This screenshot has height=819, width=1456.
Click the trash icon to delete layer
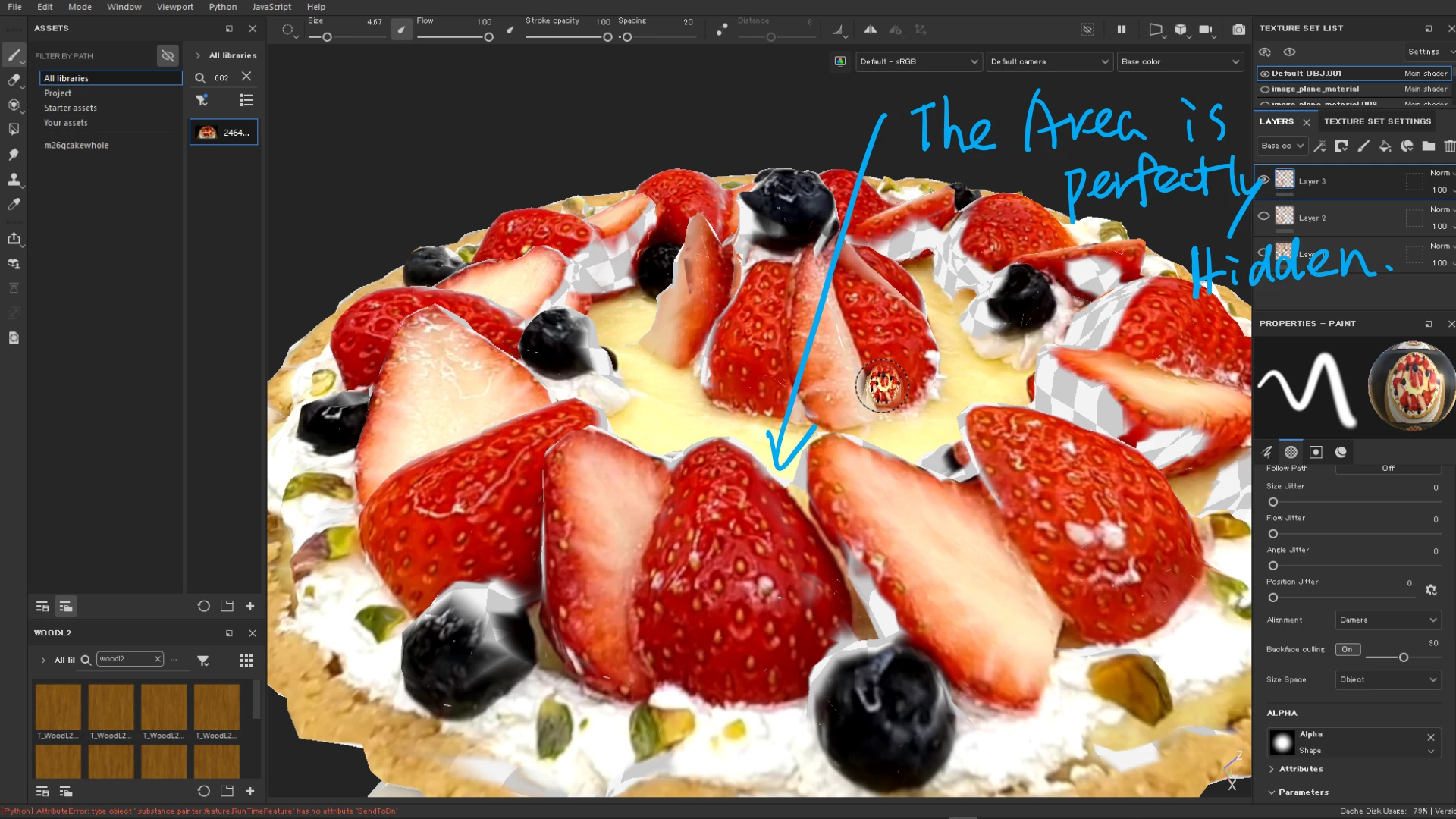point(1449,146)
